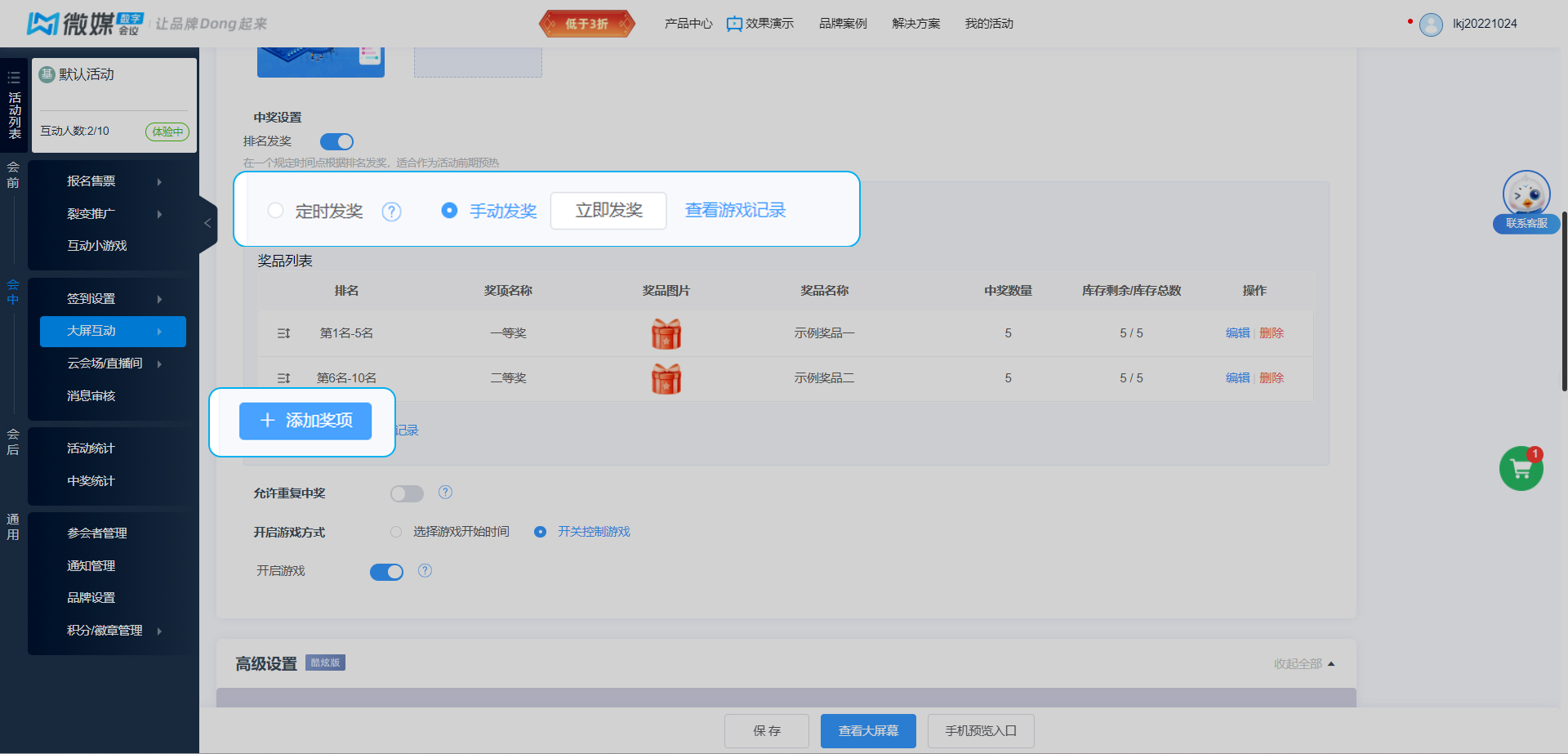Open 我的活动 in top navigation
This screenshot has width=1568, height=754.
(x=989, y=24)
